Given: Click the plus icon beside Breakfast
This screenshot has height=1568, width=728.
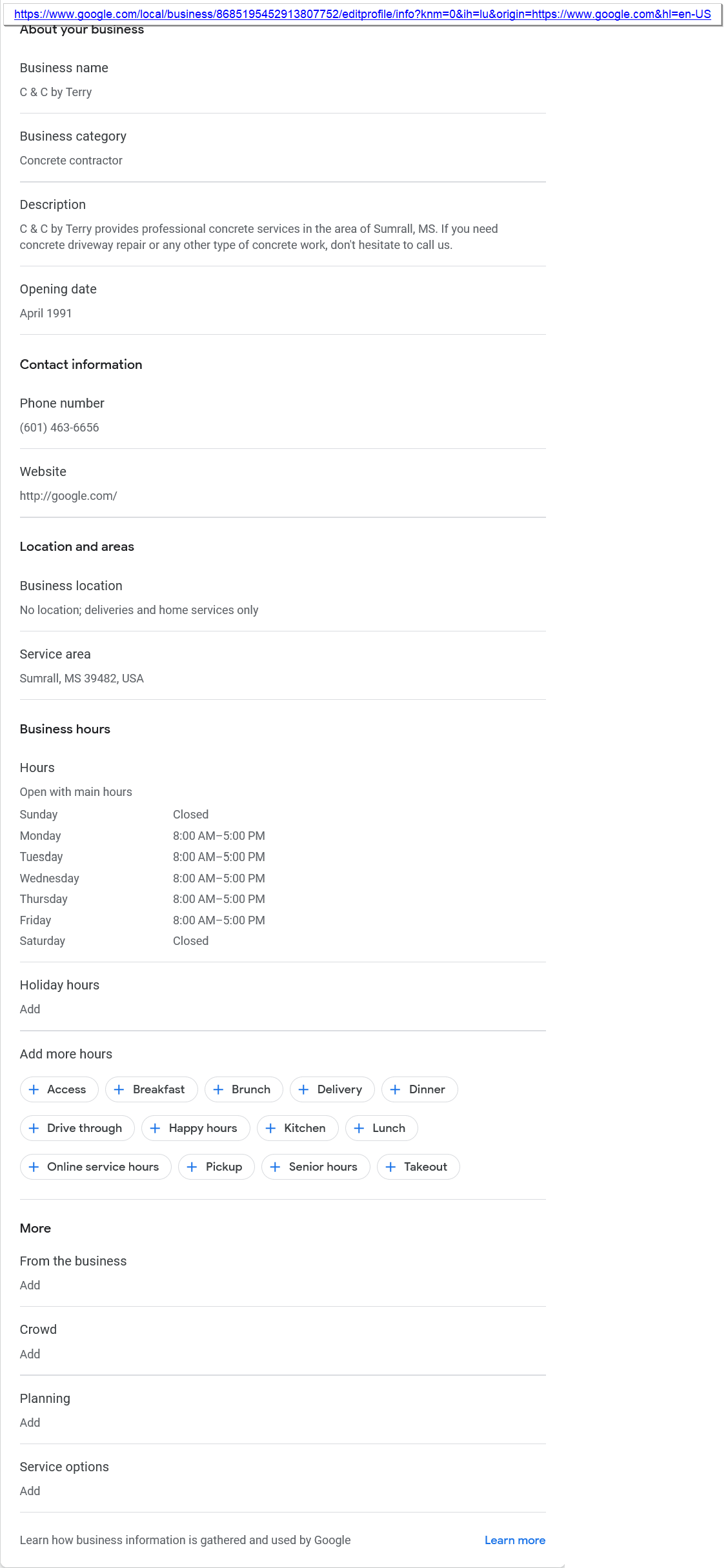Looking at the screenshot, I should [119, 1089].
